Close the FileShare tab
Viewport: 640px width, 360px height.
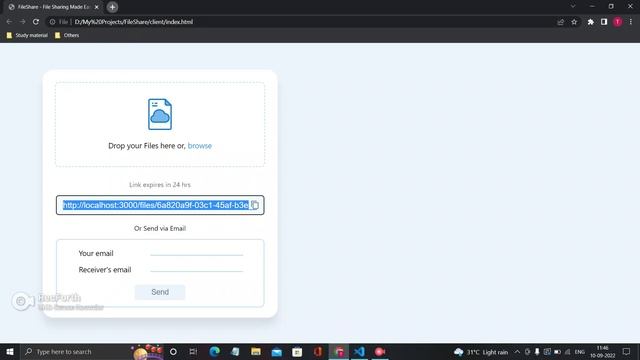pyautogui.click(x=97, y=7)
